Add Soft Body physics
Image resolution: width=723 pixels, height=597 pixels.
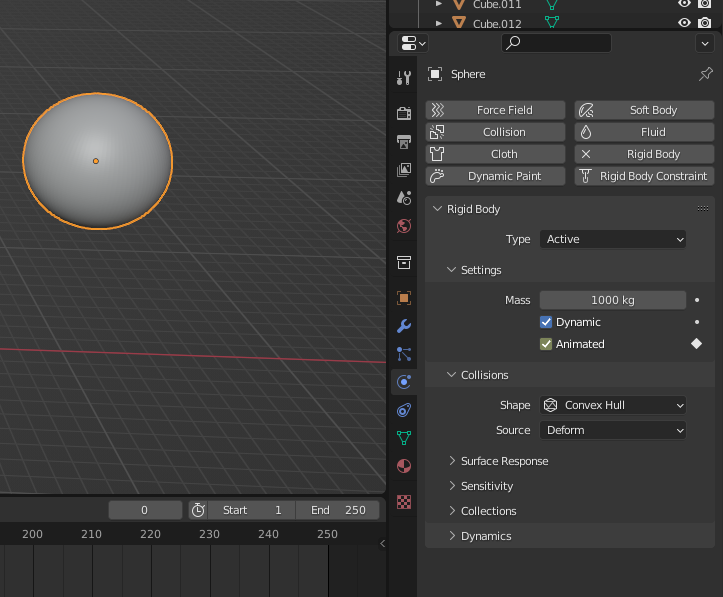pyautogui.click(x=644, y=110)
